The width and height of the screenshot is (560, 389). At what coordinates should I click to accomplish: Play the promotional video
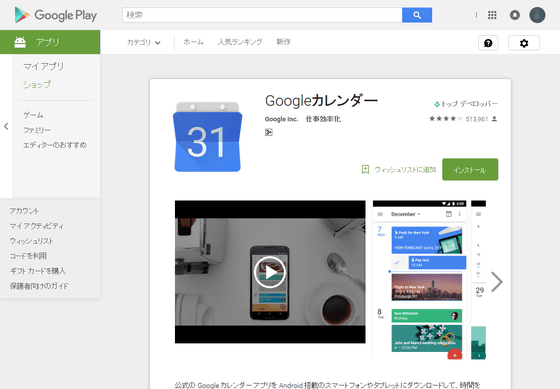pyautogui.click(x=270, y=272)
